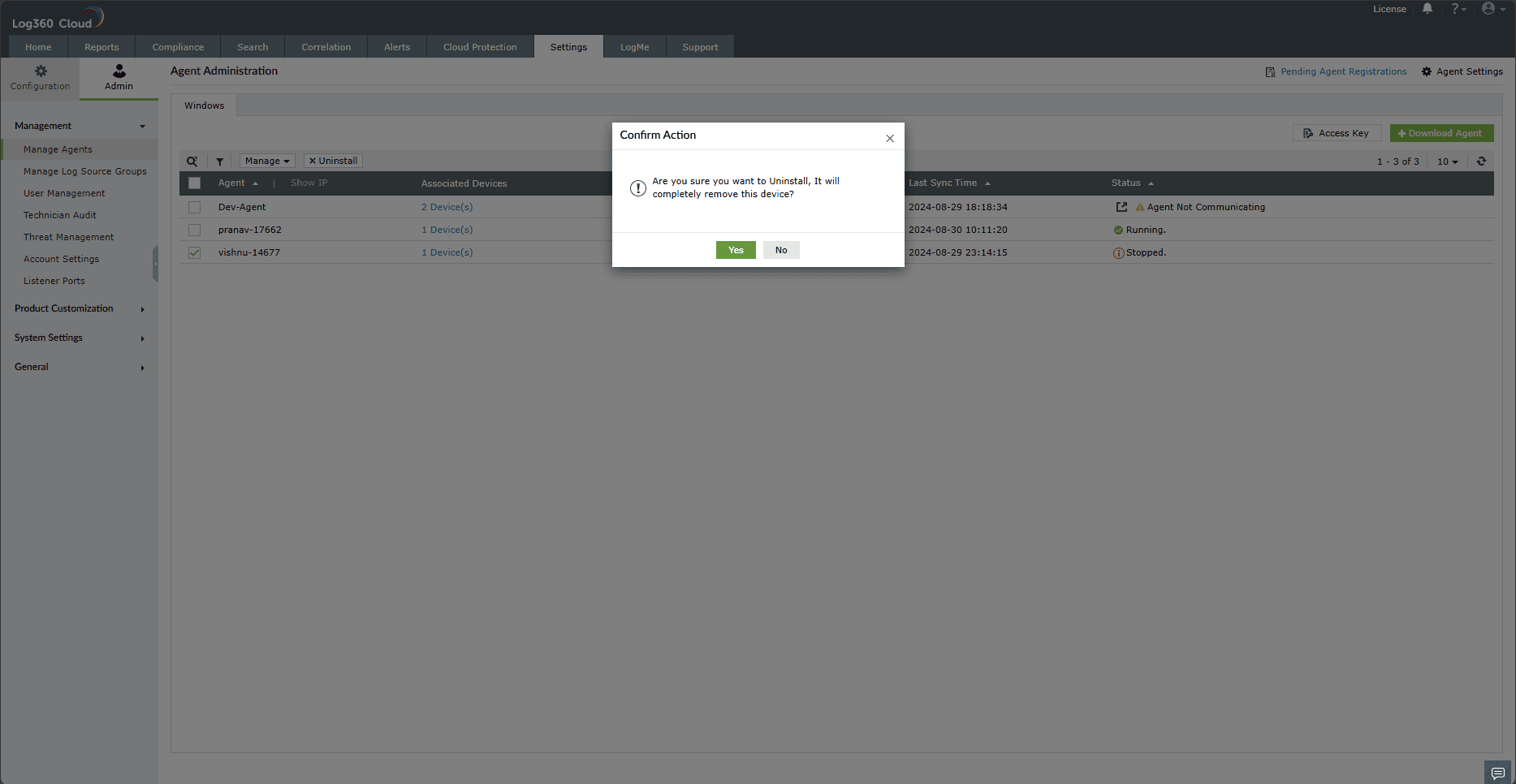Click the License link

tap(1389, 9)
